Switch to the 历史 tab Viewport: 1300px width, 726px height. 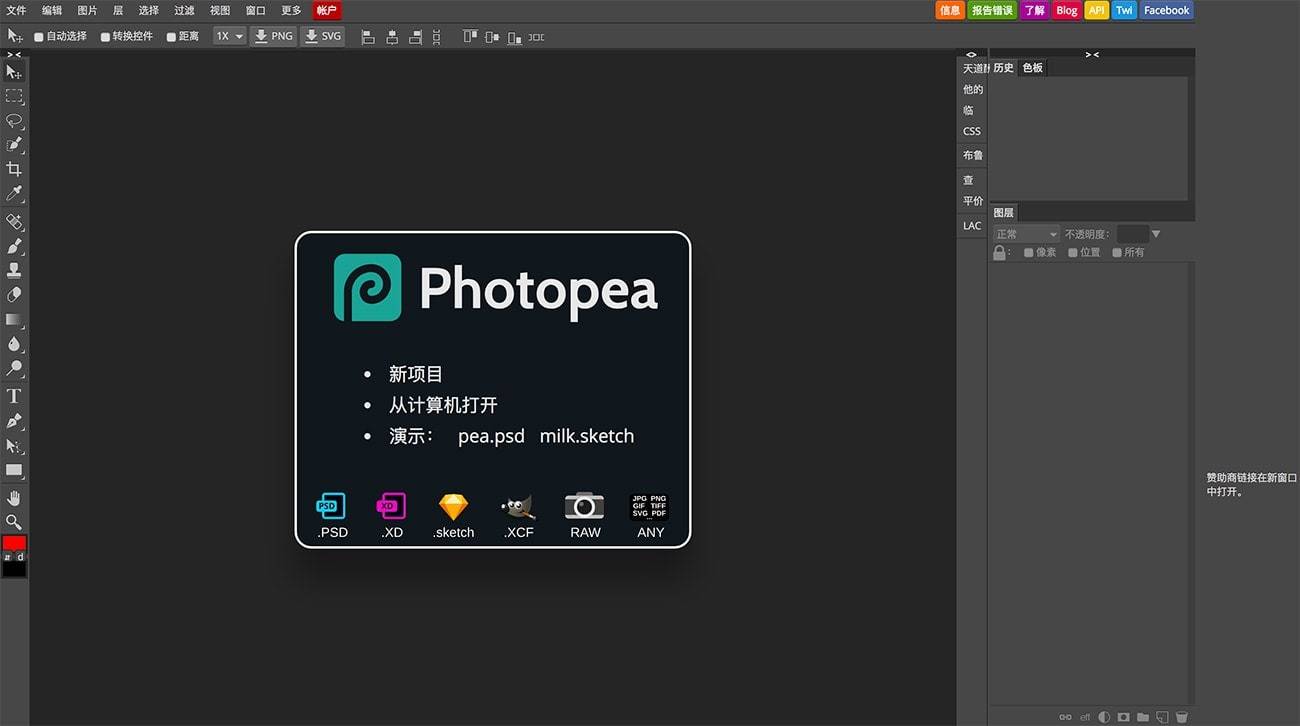(x=1003, y=68)
